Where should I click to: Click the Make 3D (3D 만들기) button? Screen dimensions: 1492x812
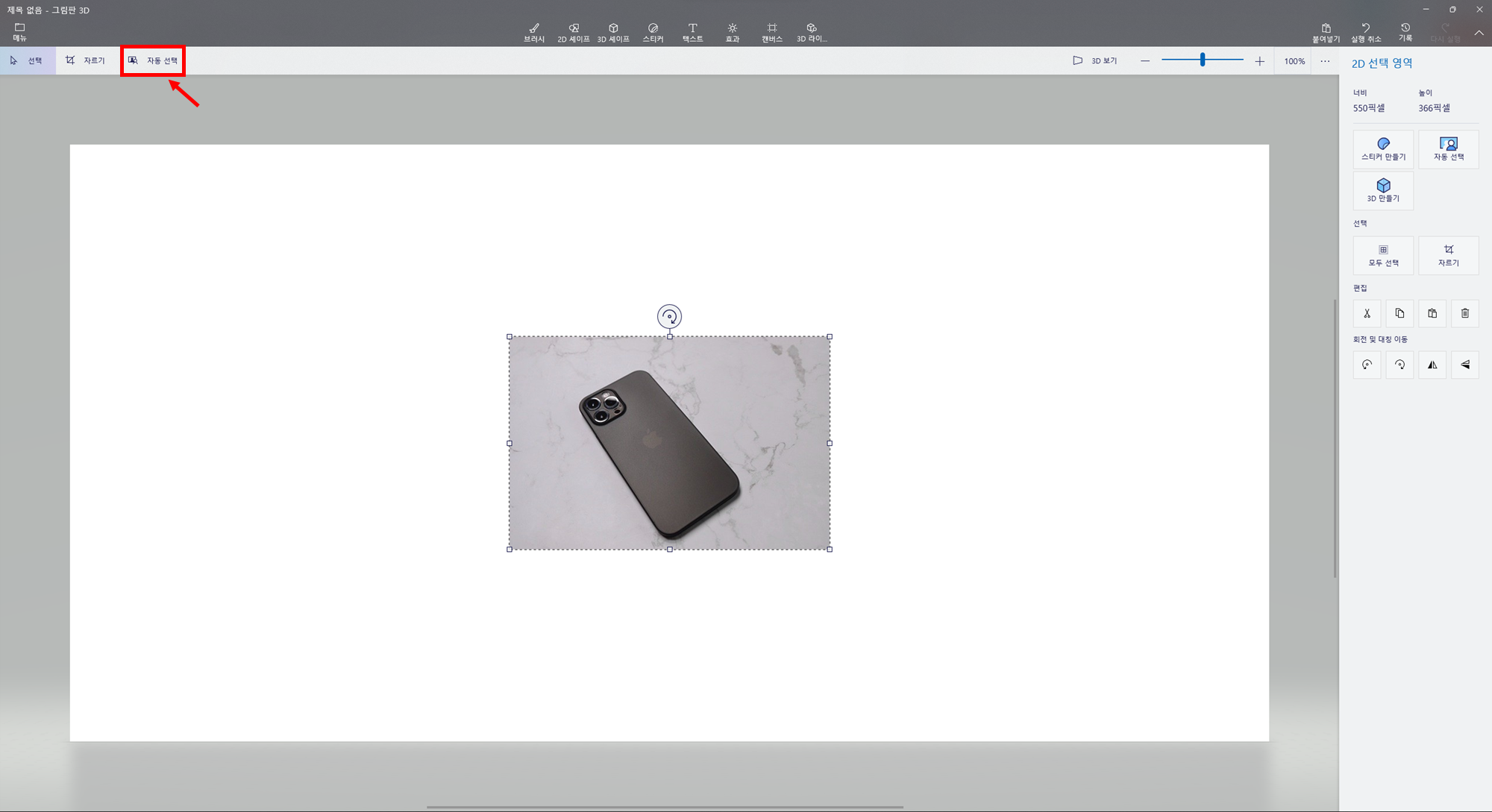tap(1382, 190)
